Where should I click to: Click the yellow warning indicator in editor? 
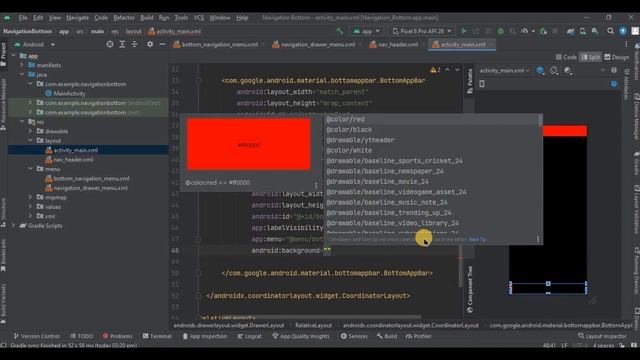pos(435,70)
